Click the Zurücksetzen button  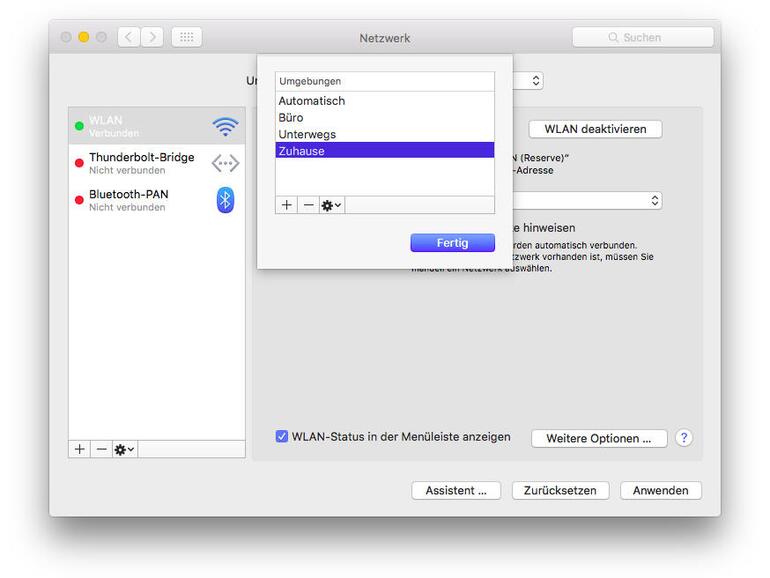point(560,490)
